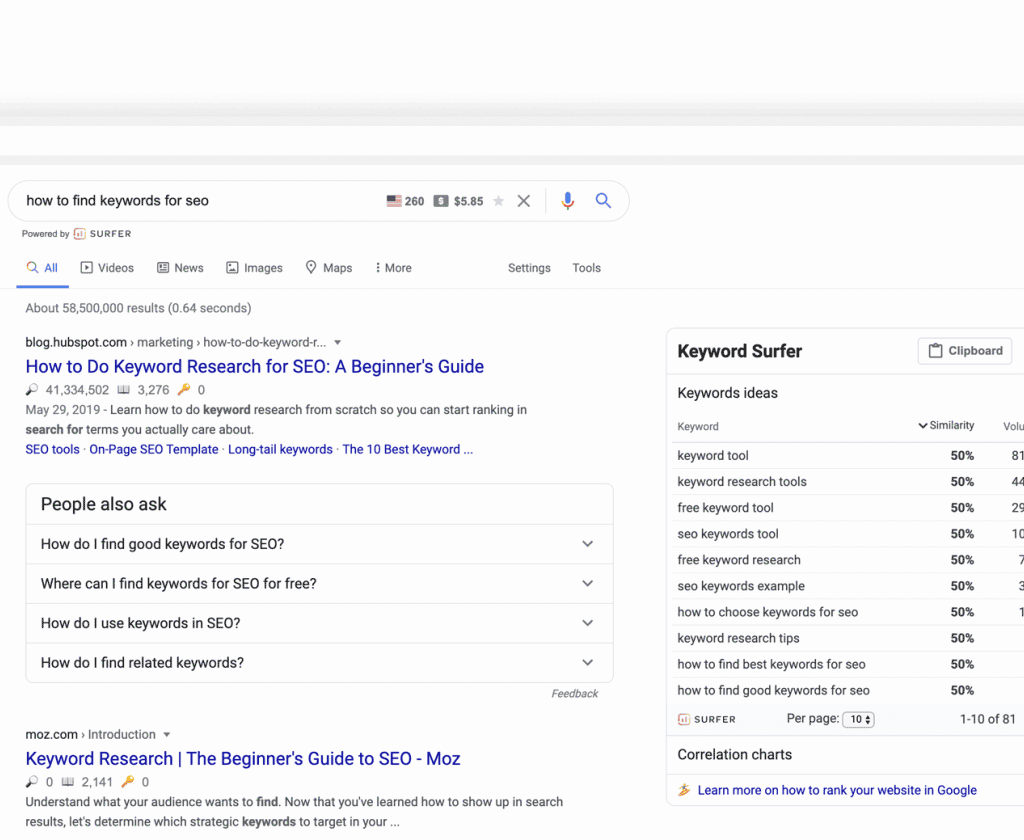Click the Surfer logo in keyword panel footer
The height and width of the screenshot is (840, 1024).
pos(706,719)
